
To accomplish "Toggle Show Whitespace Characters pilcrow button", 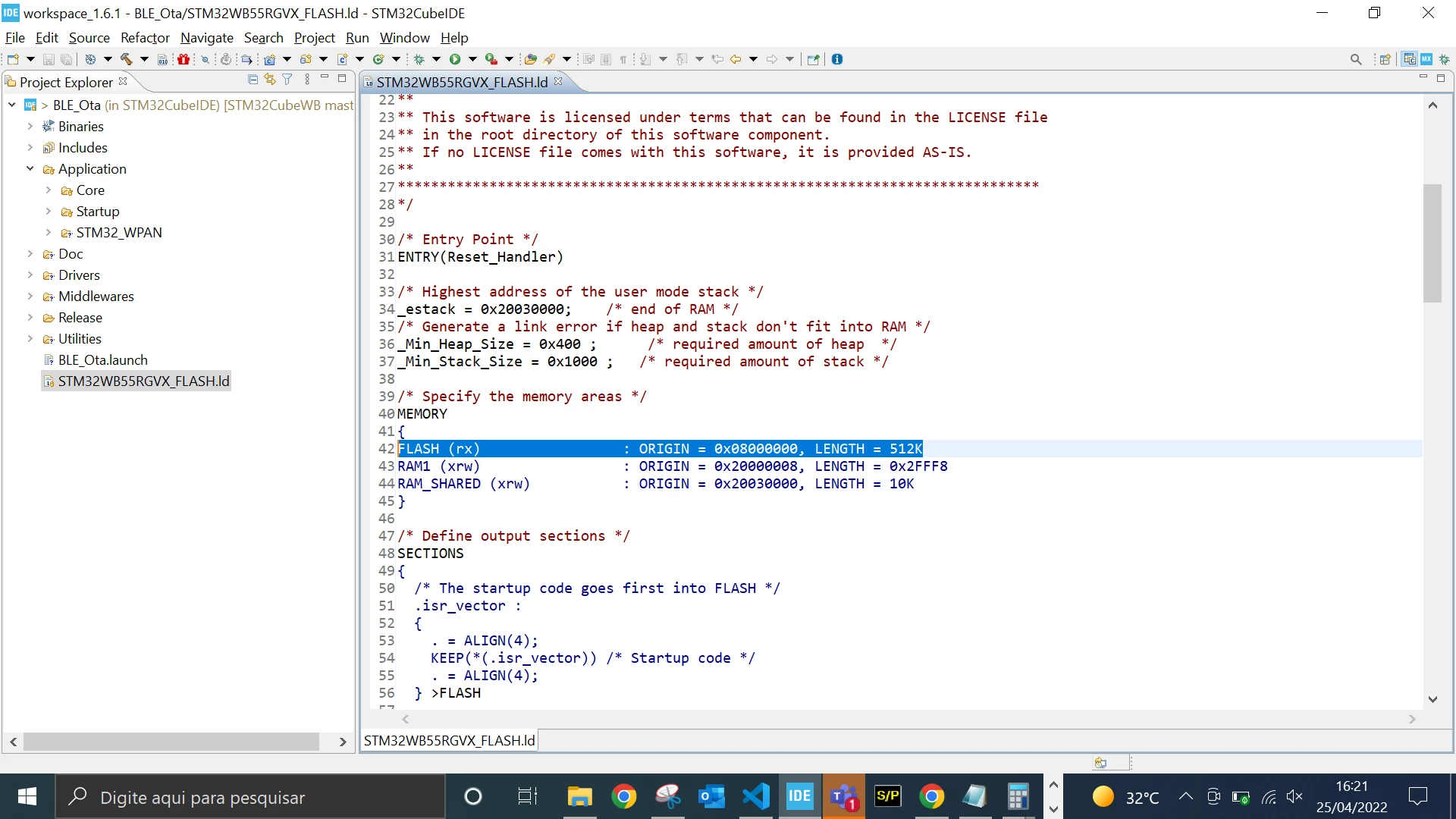I will click(x=623, y=59).
